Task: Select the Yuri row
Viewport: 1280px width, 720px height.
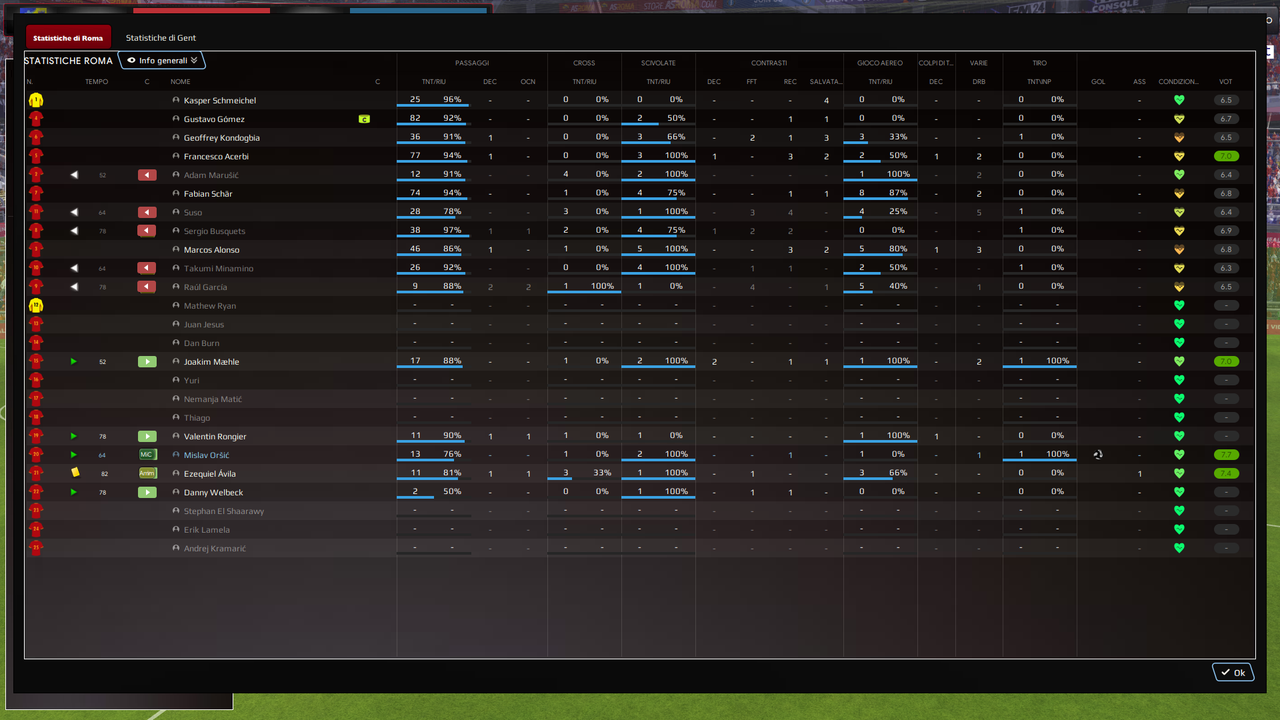Action: [640, 380]
